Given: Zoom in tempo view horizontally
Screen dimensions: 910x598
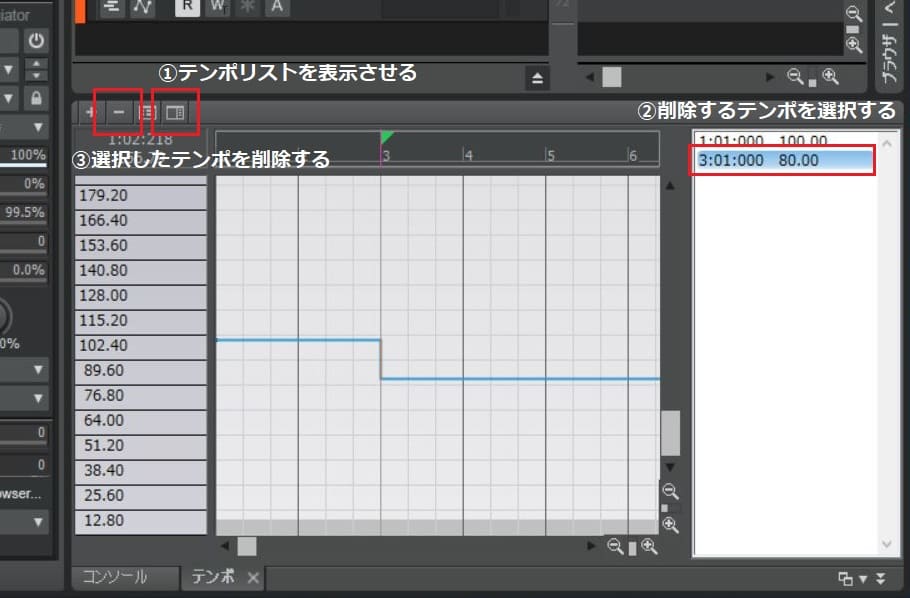Looking at the screenshot, I should [650, 546].
